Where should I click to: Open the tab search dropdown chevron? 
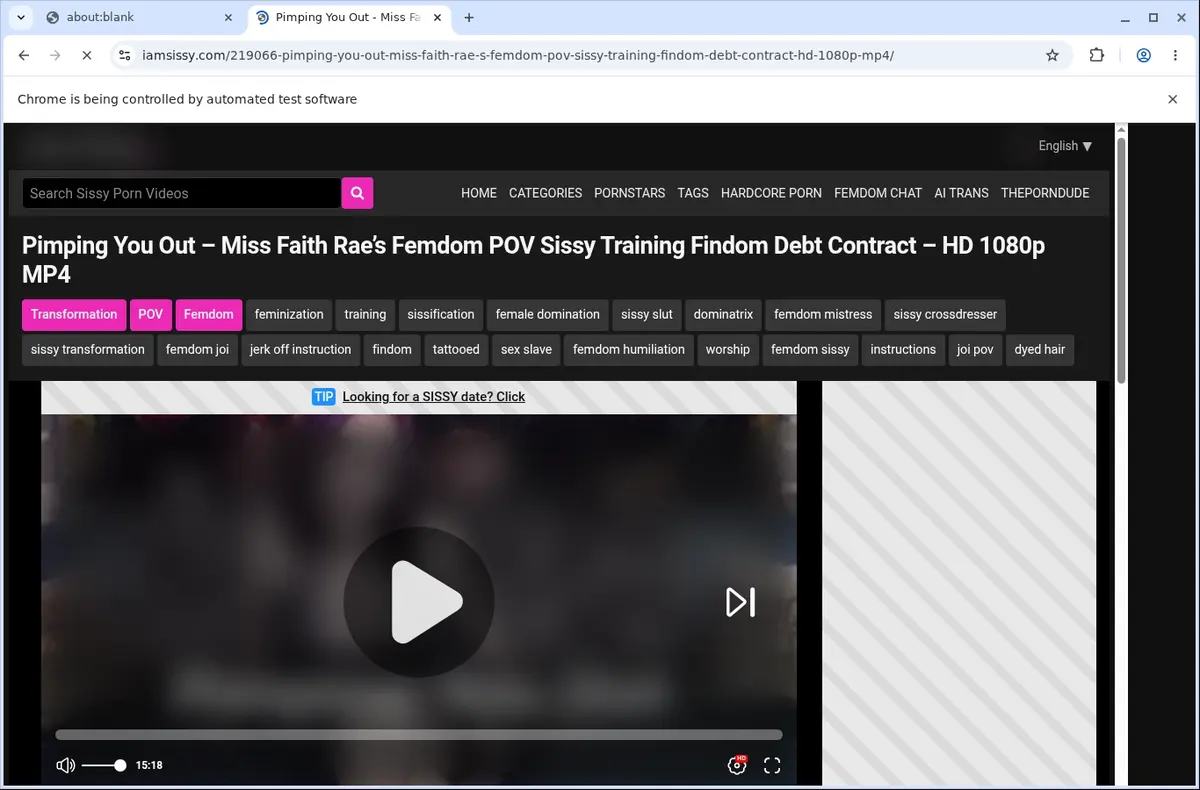tap(21, 17)
